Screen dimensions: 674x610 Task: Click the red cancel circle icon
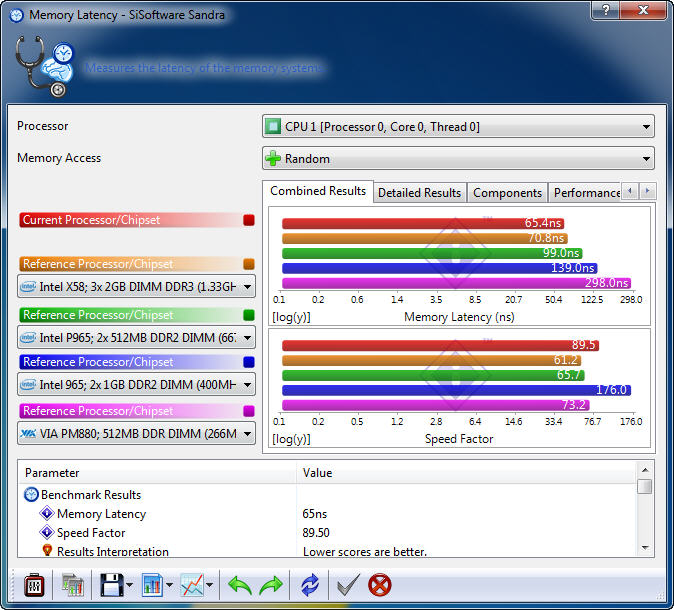(x=380, y=585)
